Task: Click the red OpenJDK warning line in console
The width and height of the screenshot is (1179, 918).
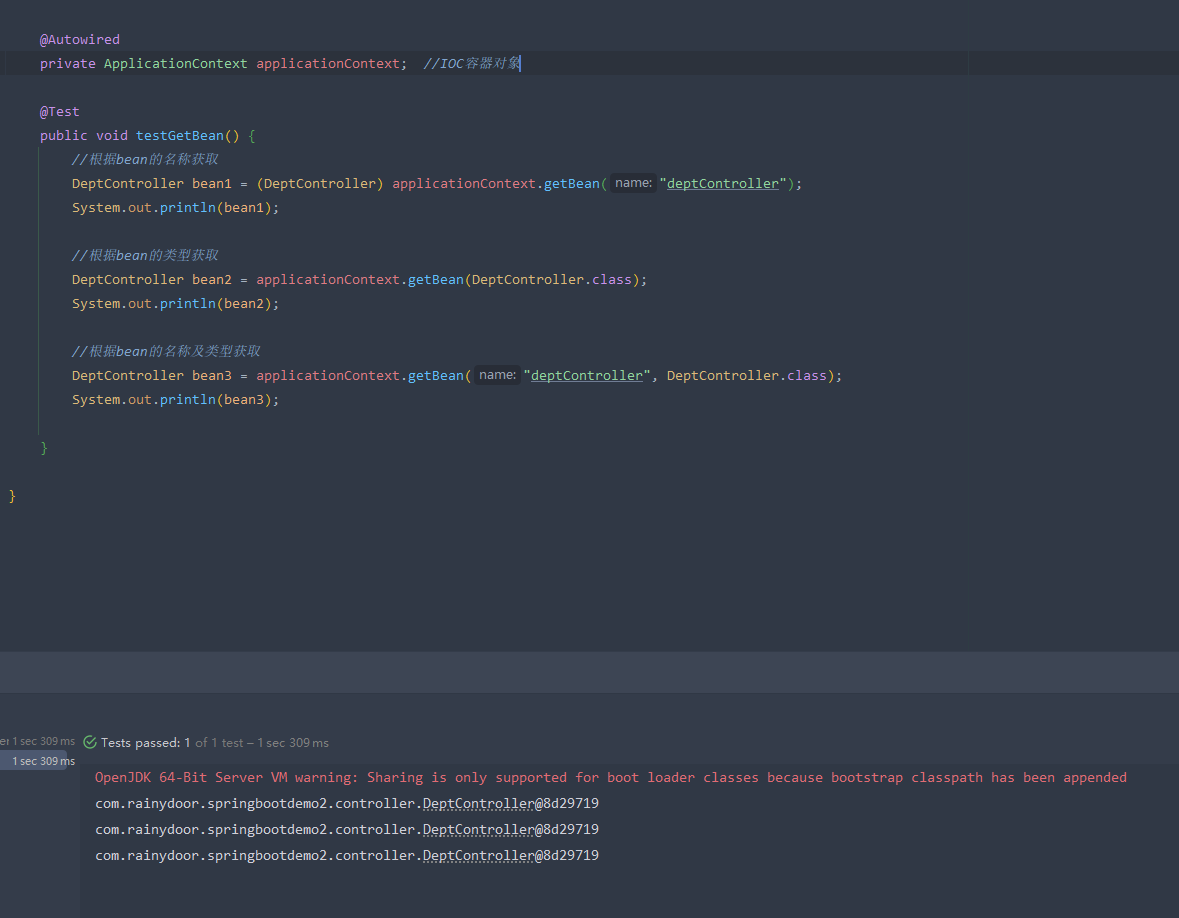Action: click(610, 777)
